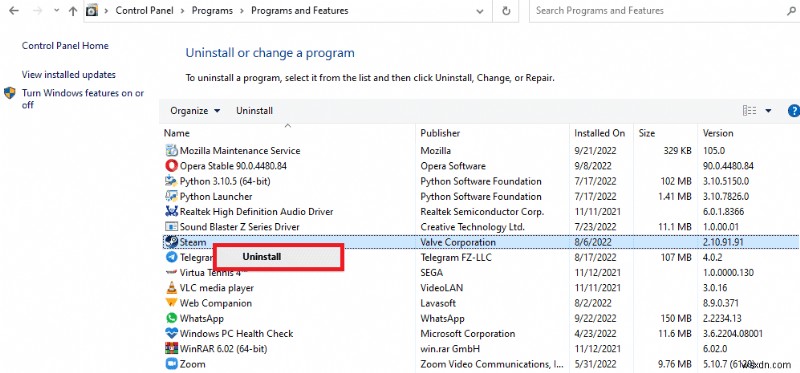
Task: Select WinRAR 6.02 (64-bit) entry
Action: pos(223,349)
